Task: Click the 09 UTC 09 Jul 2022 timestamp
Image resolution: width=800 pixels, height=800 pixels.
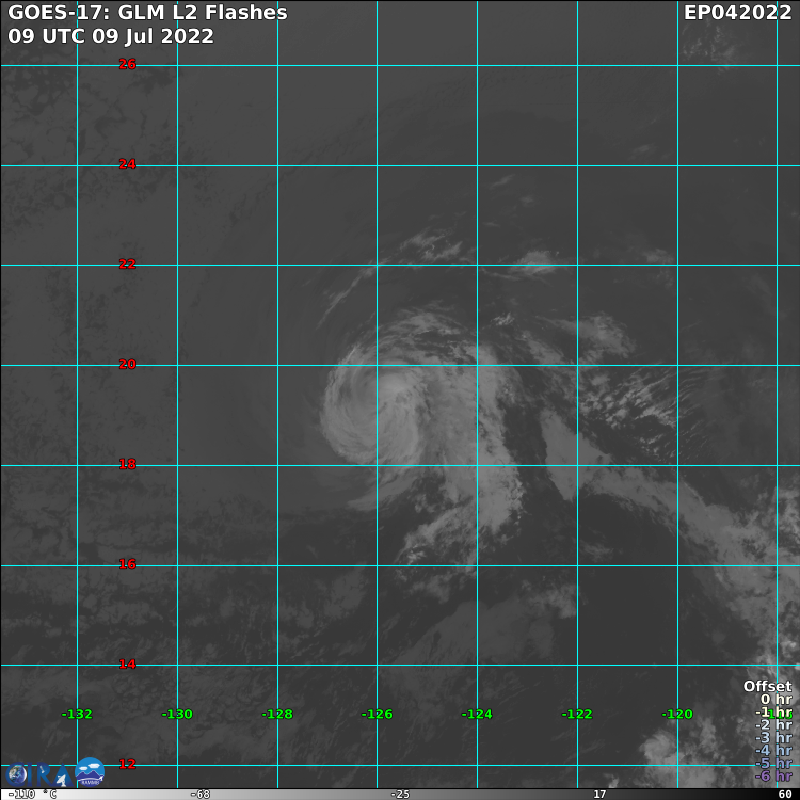Action: coord(111,36)
